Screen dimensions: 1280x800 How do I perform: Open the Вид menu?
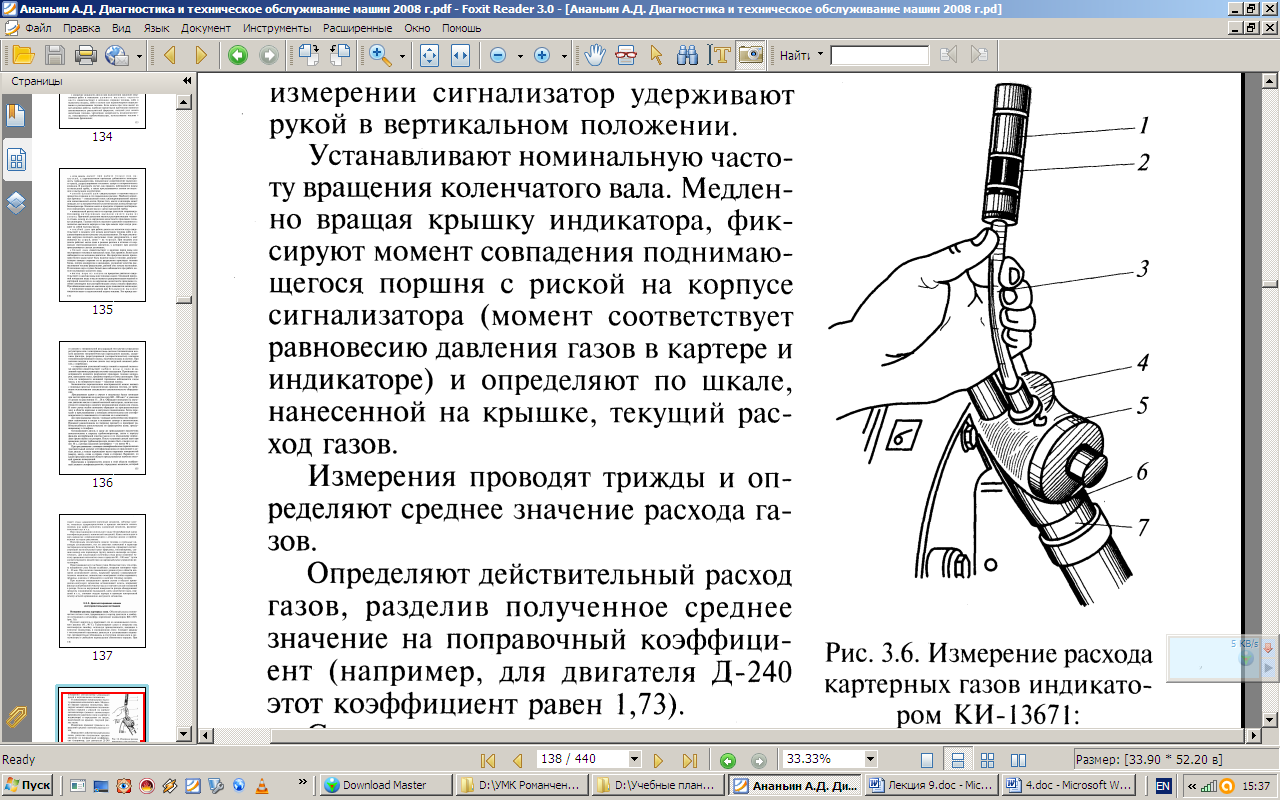[122, 28]
